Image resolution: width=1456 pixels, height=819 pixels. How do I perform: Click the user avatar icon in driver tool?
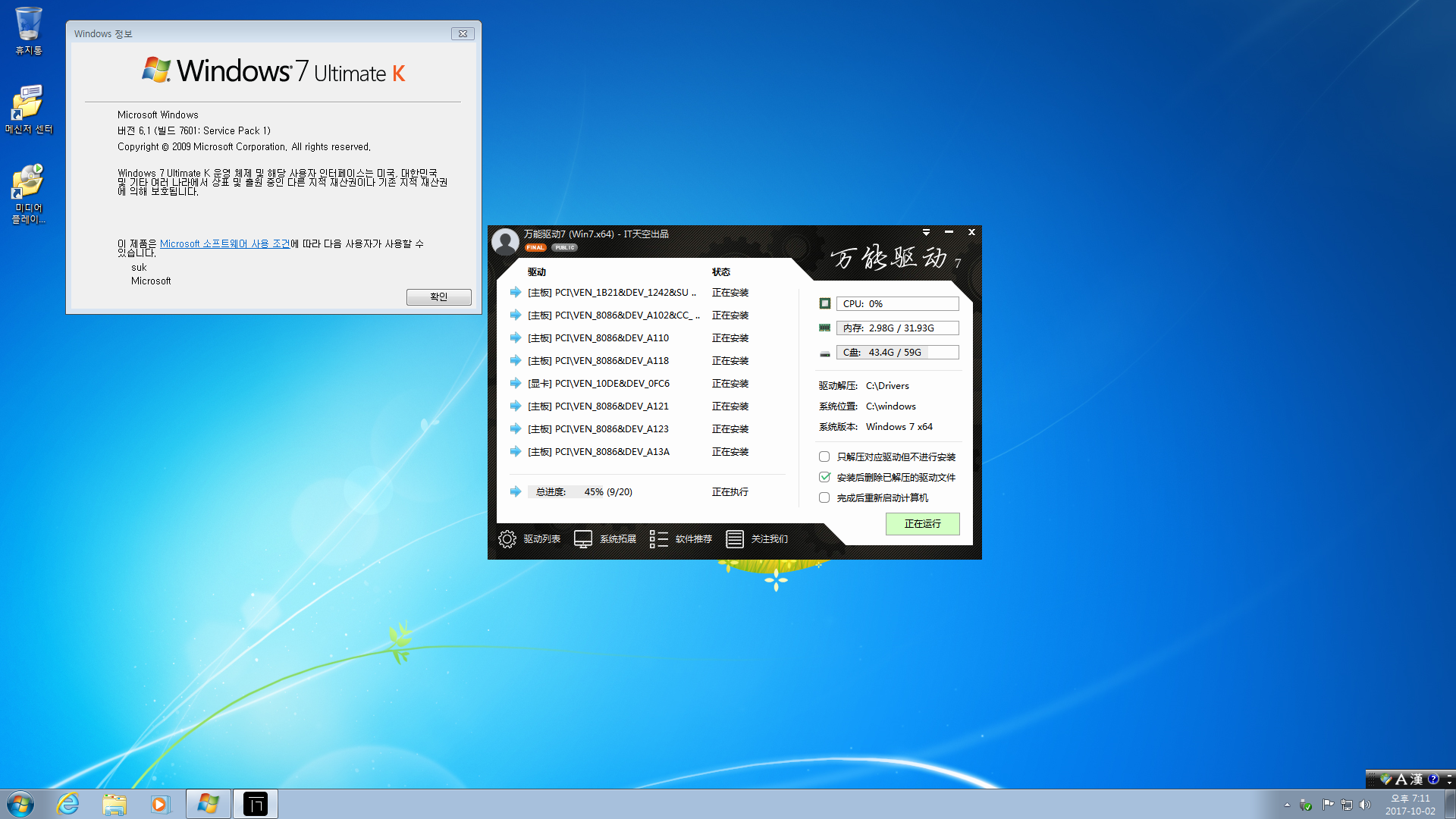[505, 242]
